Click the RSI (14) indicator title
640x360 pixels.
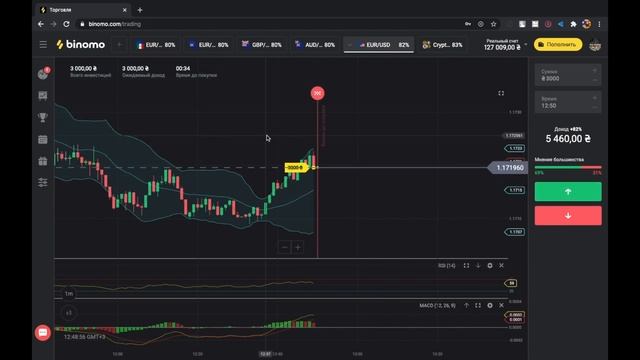click(447, 266)
